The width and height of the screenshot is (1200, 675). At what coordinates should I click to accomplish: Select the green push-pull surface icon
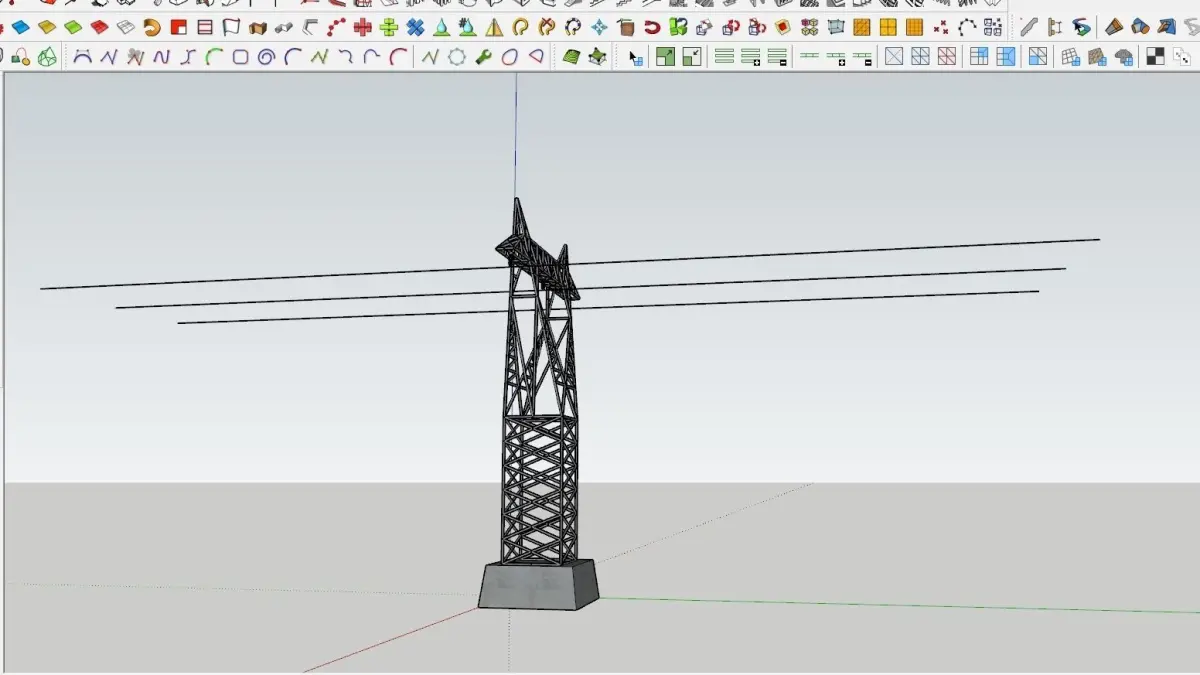72,27
